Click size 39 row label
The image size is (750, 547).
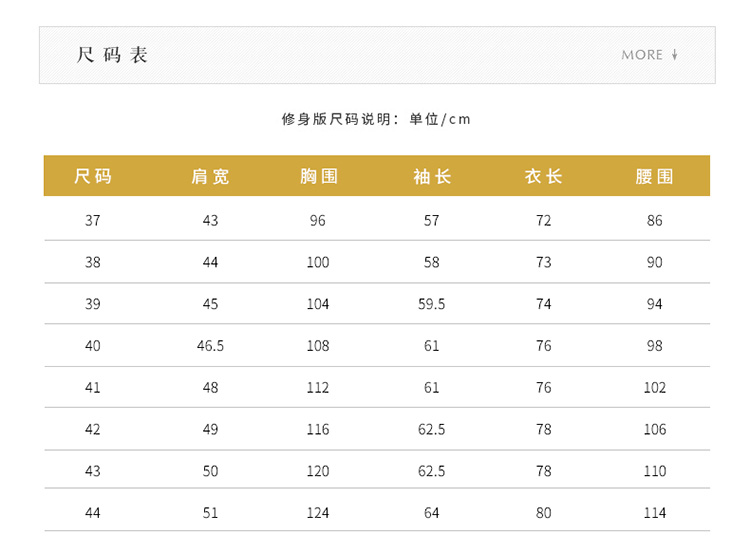pyautogui.click(x=93, y=304)
